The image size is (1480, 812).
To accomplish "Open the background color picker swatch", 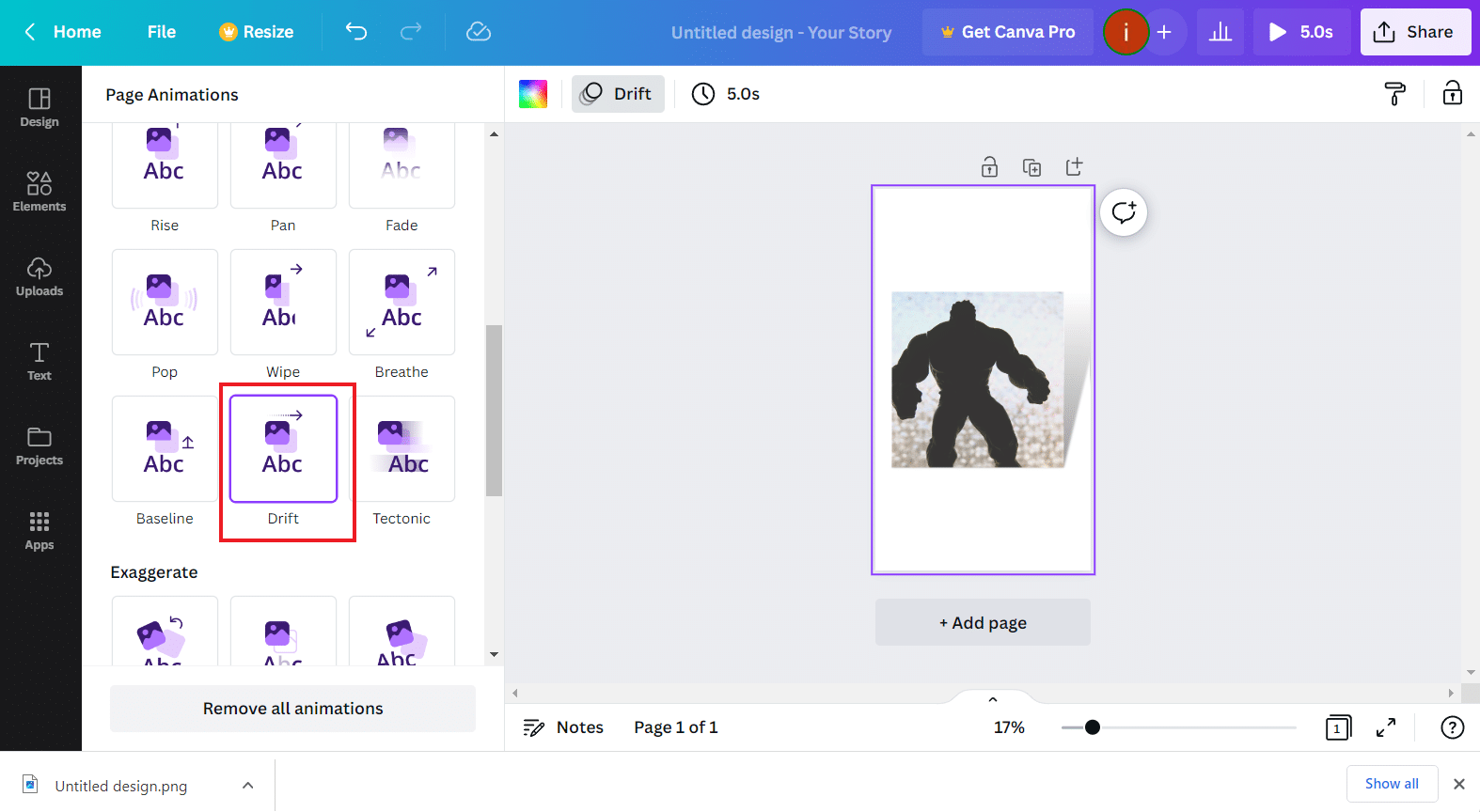I will click(533, 94).
